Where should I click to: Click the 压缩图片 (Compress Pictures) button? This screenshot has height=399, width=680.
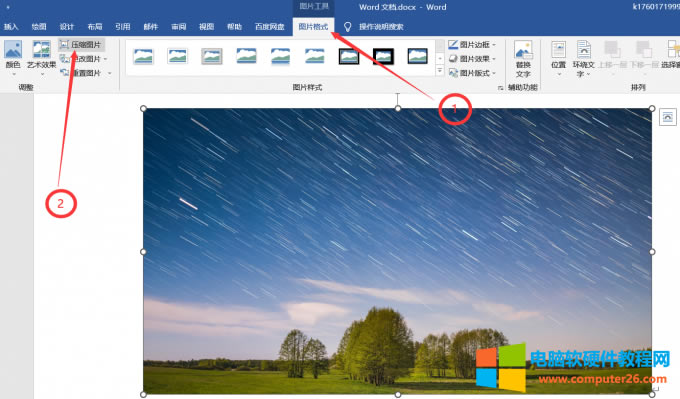81,45
